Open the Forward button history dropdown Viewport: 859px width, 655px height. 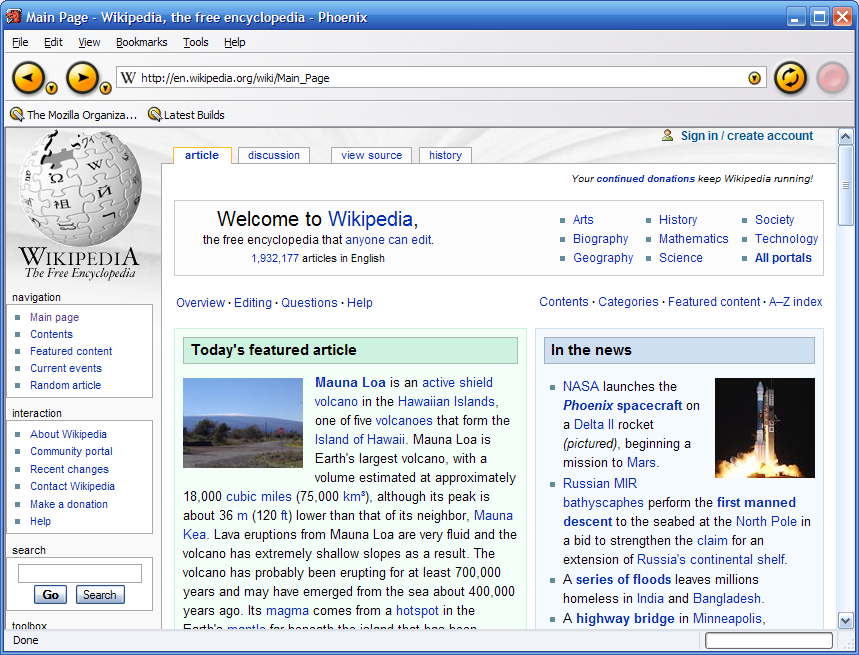[106, 88]
